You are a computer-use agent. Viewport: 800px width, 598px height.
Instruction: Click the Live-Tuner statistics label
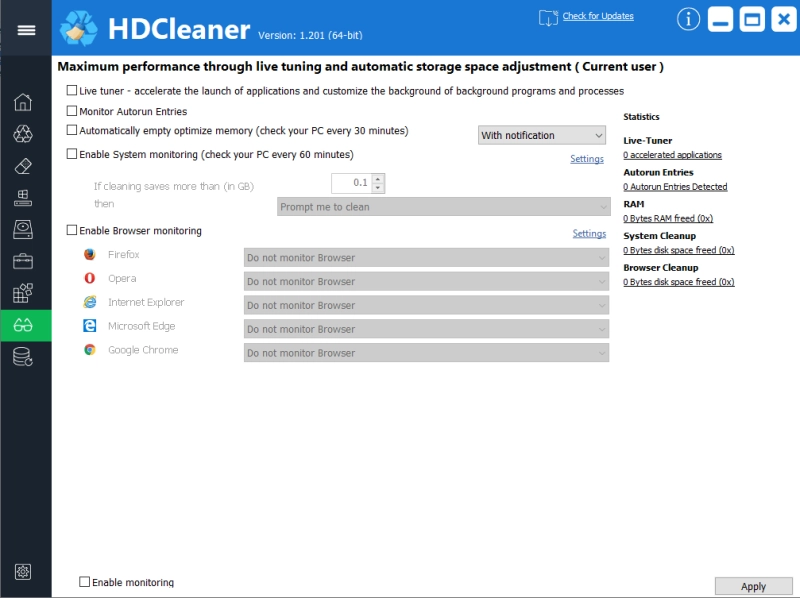[x=647, y=140]
